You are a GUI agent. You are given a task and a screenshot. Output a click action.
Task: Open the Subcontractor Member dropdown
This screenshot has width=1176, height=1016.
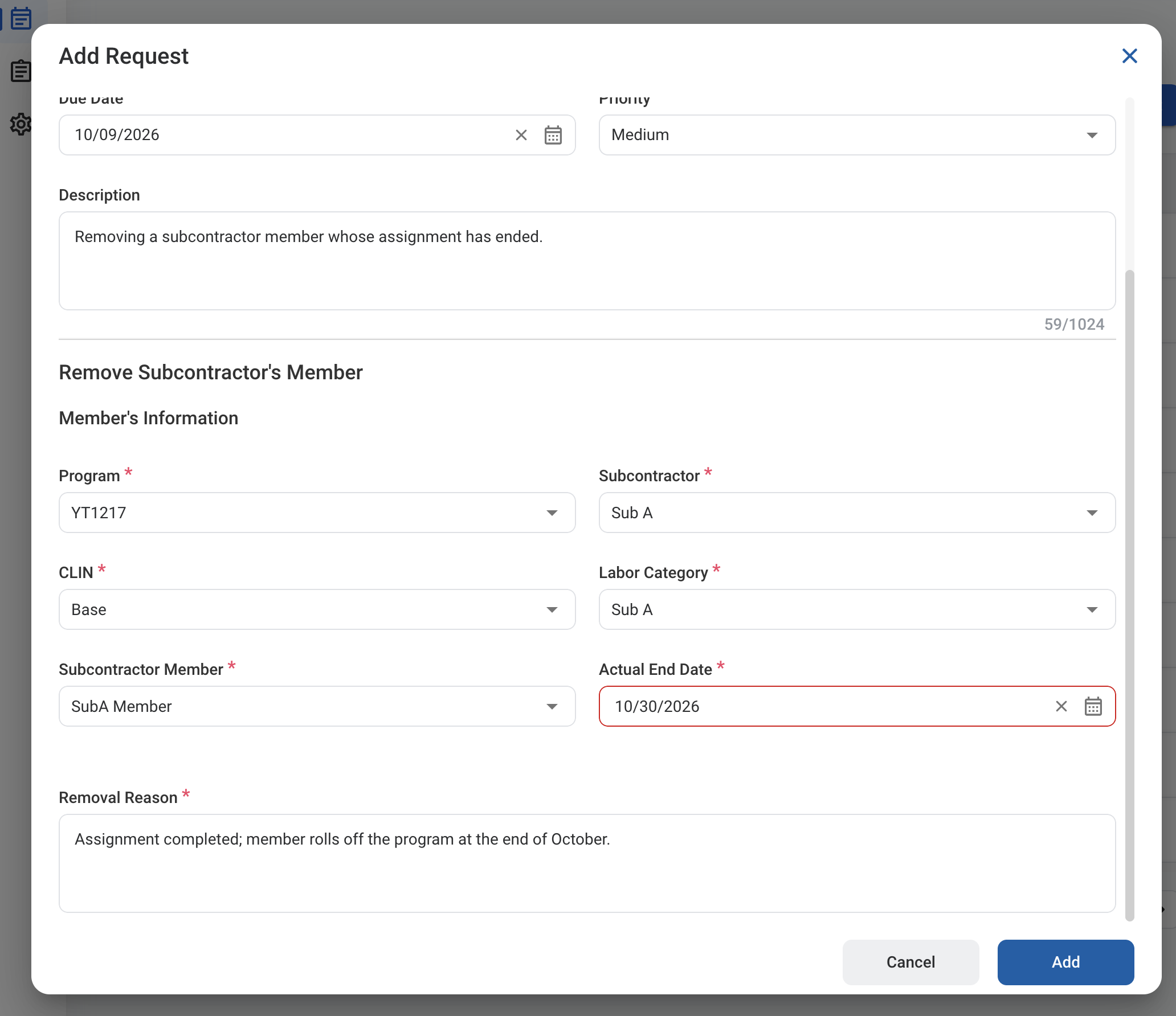tap(317, 706)
